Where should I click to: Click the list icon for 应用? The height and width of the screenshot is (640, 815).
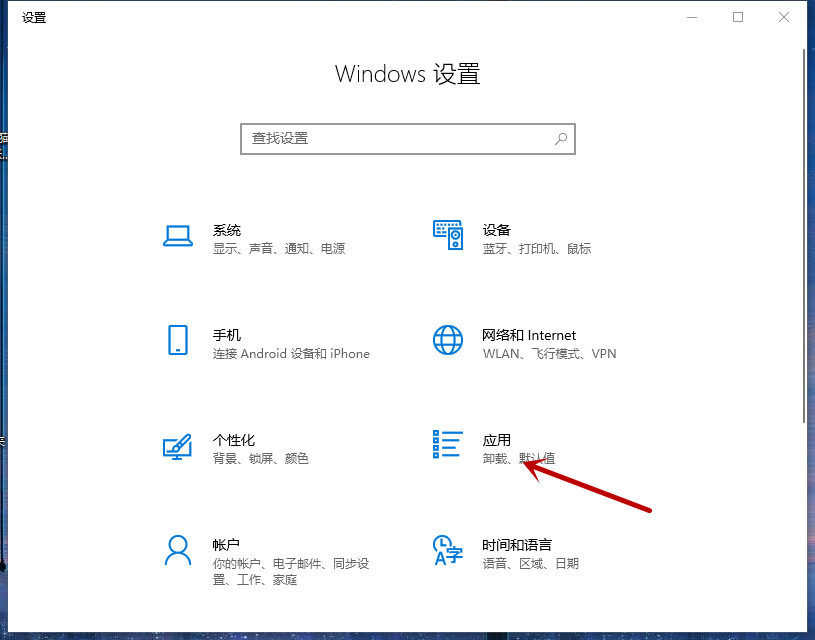pyautogui.click(x=448, y=445)
